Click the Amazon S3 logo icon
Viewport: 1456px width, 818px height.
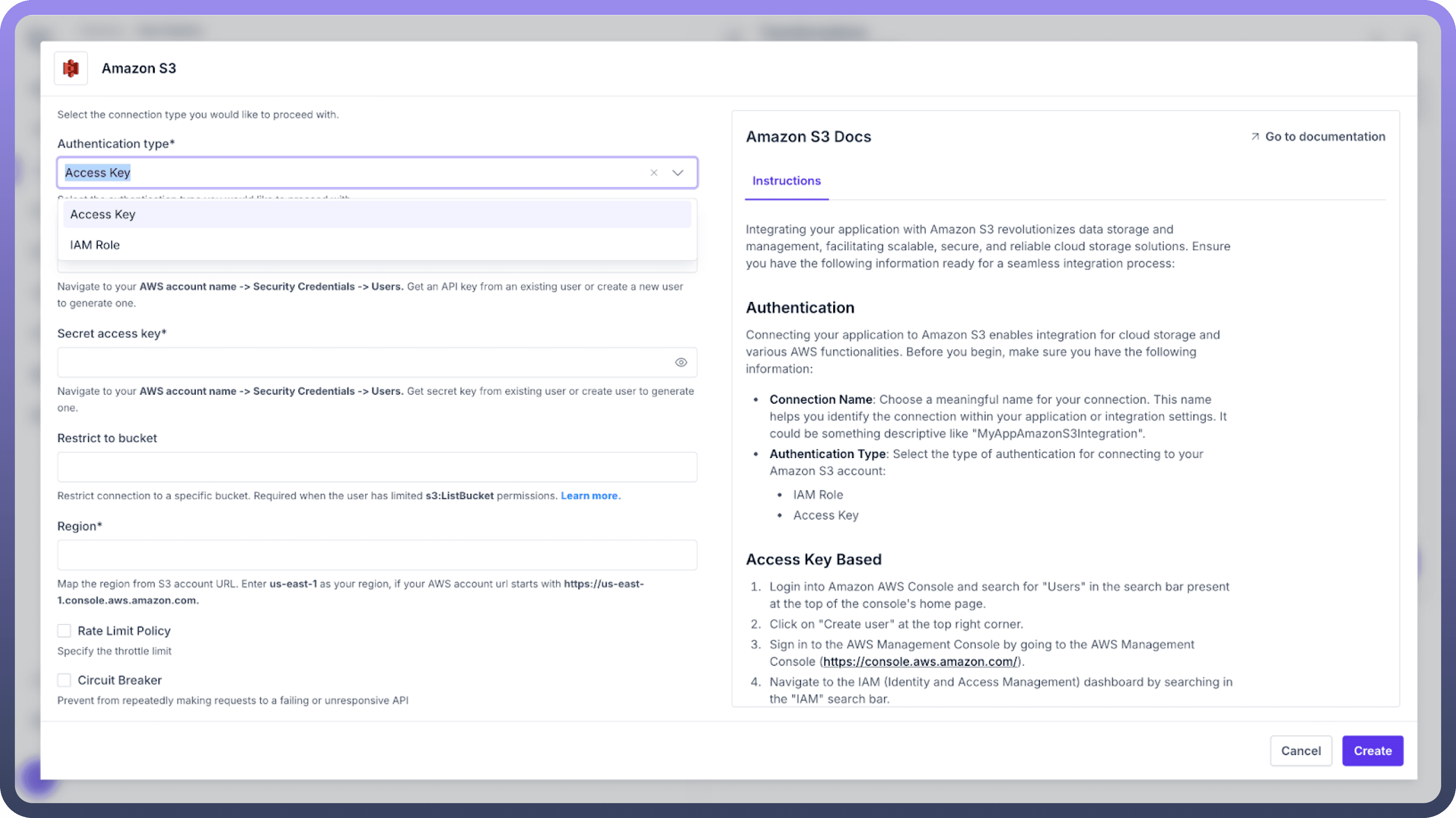click(x=71, y=68)
